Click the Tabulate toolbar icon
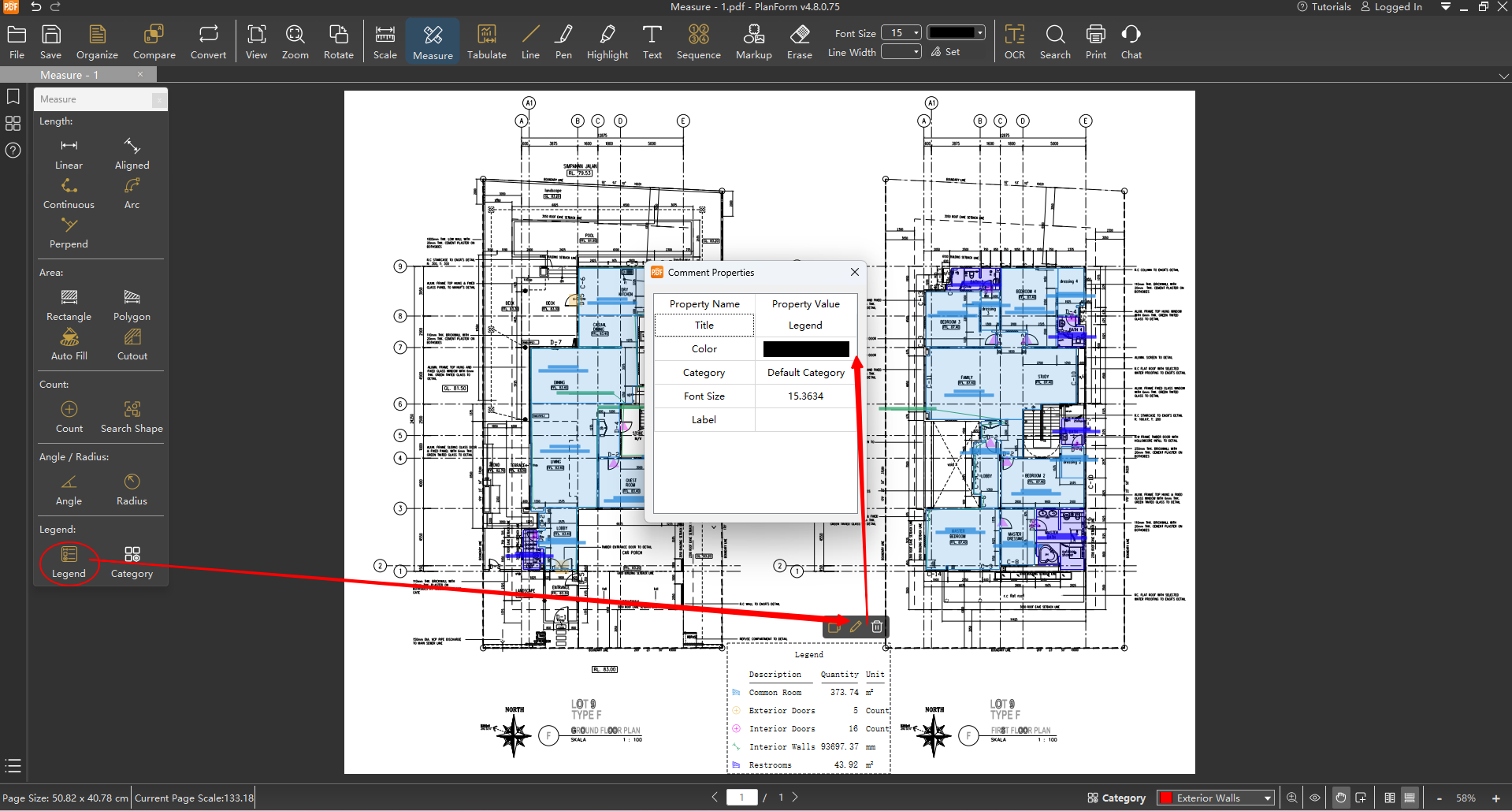The height and width of the screenshot is (811, 1512). (x=486, y=42)
